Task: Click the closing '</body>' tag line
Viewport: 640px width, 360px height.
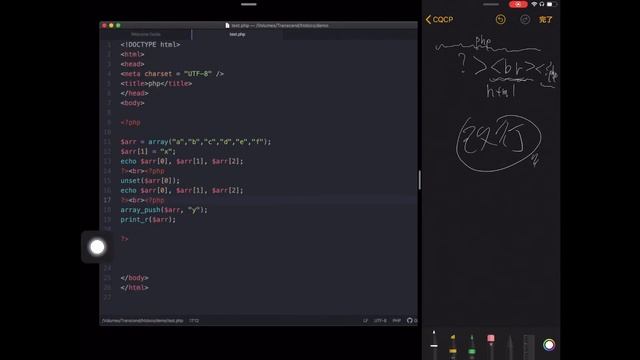Action: tap(134, 278)
